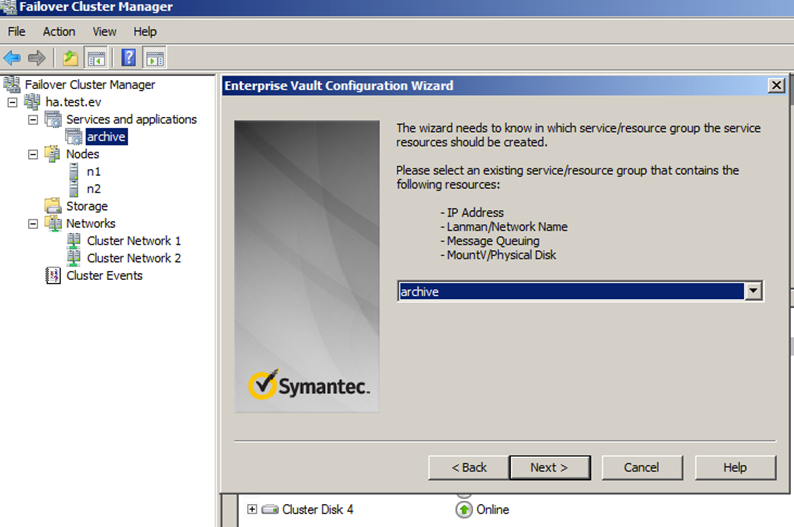Click the Failover Cluster Manager title bar icon
Screen dimensions: 794x527
9,7
